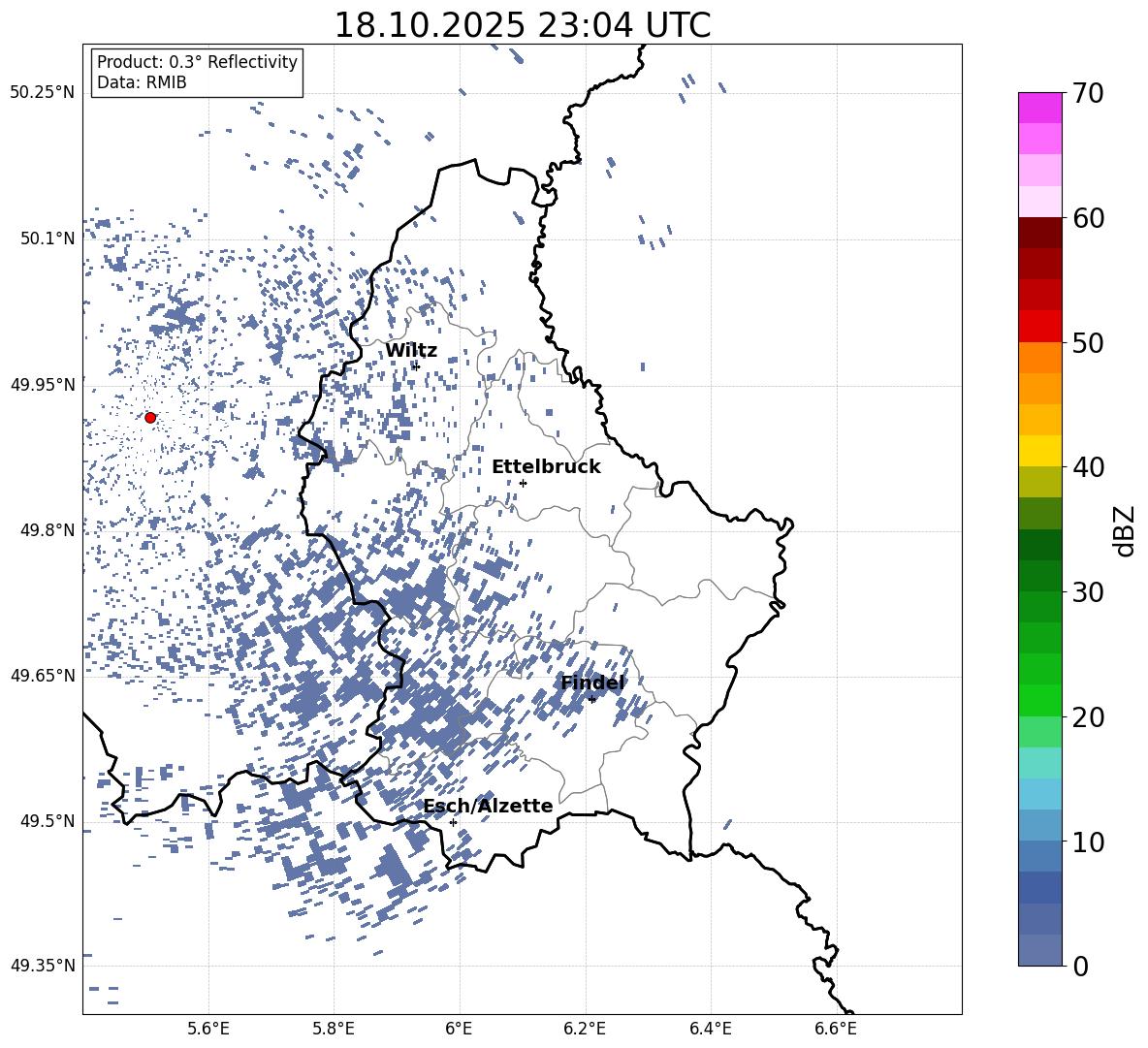This screenshot has width=1148, height=1048.
Task: Click the 30 dBZ colorbar label
Action: [x=1088, y=591]
